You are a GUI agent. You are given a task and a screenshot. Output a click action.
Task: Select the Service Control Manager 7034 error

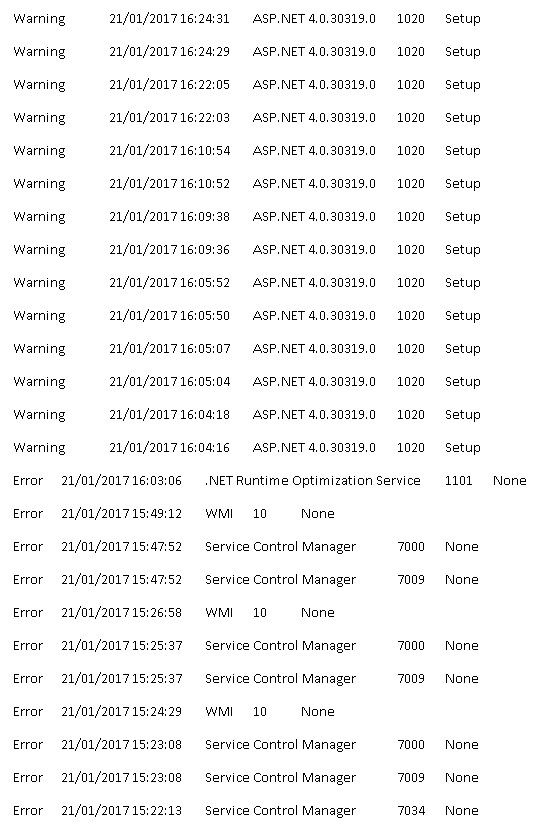pyautogui.click(x=246, y=810)
